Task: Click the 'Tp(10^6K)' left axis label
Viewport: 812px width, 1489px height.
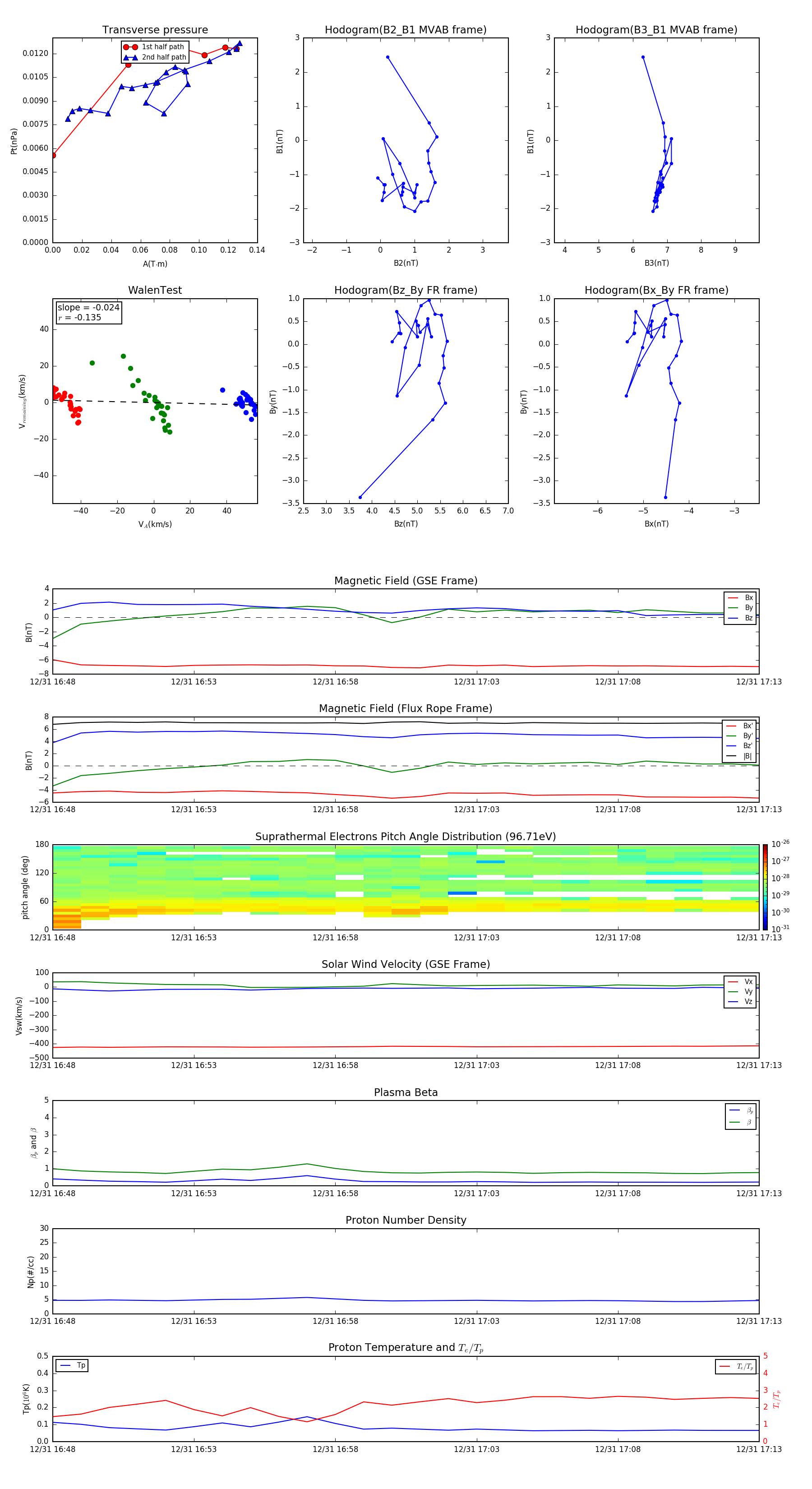Action: (x=26, y=1399)
